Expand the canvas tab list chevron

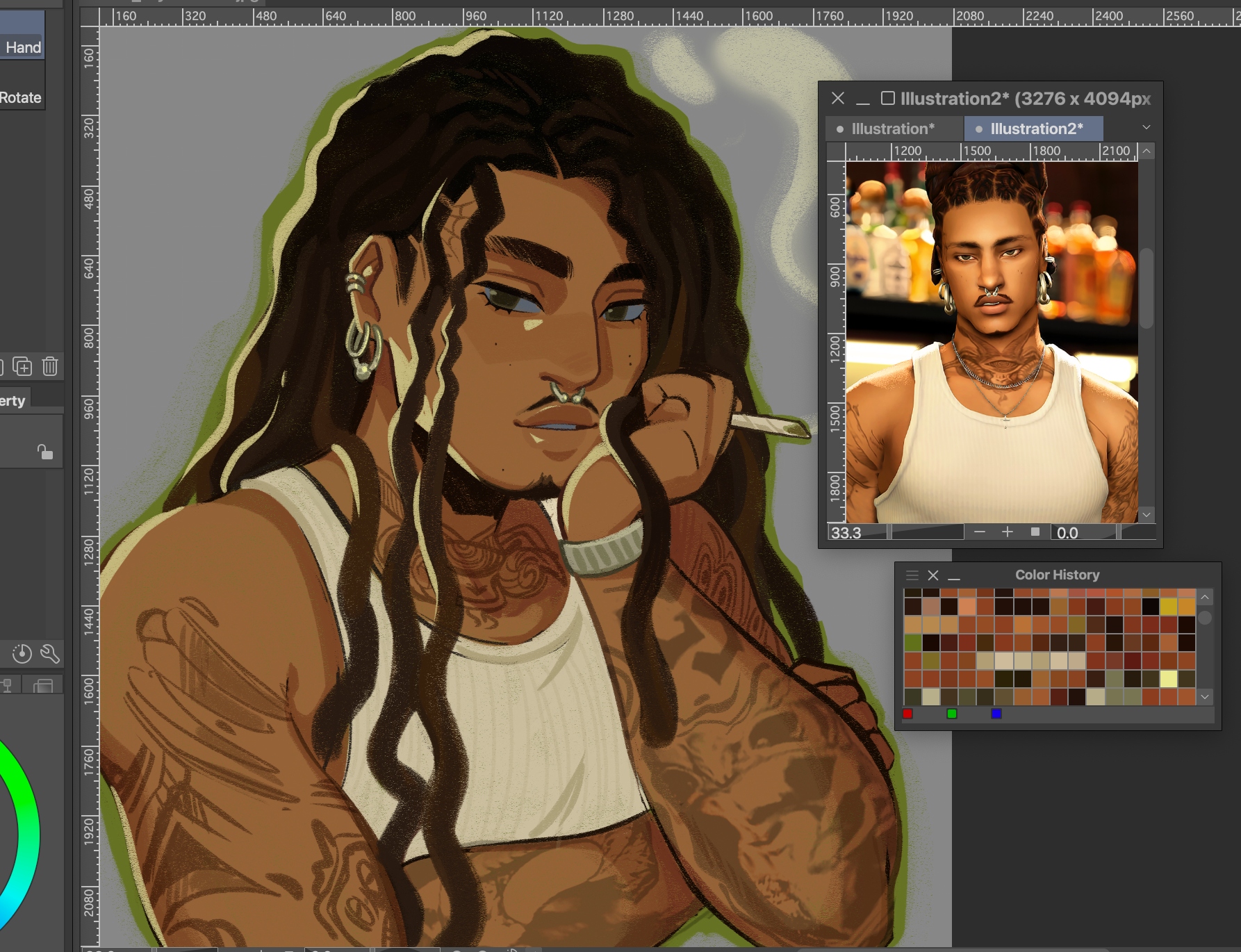click(1147, 127)
